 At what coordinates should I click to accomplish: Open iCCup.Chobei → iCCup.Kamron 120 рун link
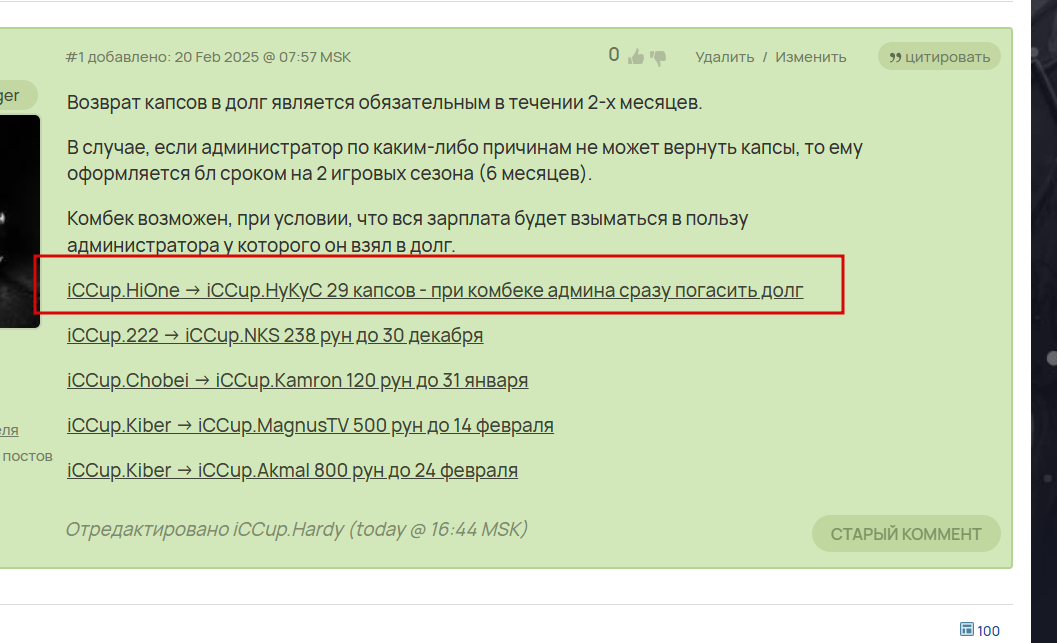click(x=297, y=380)
